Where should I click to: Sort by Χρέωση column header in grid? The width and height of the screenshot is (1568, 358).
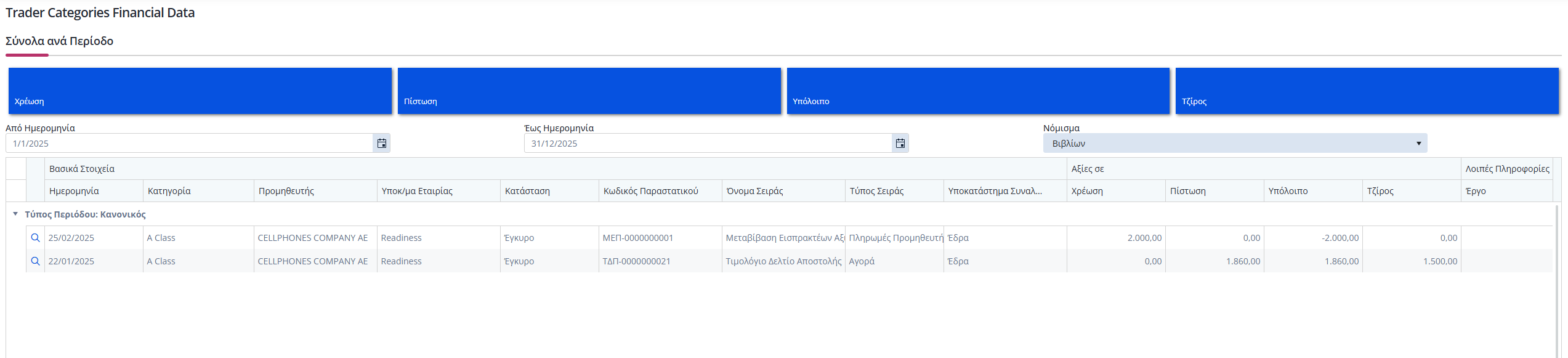1116,191
